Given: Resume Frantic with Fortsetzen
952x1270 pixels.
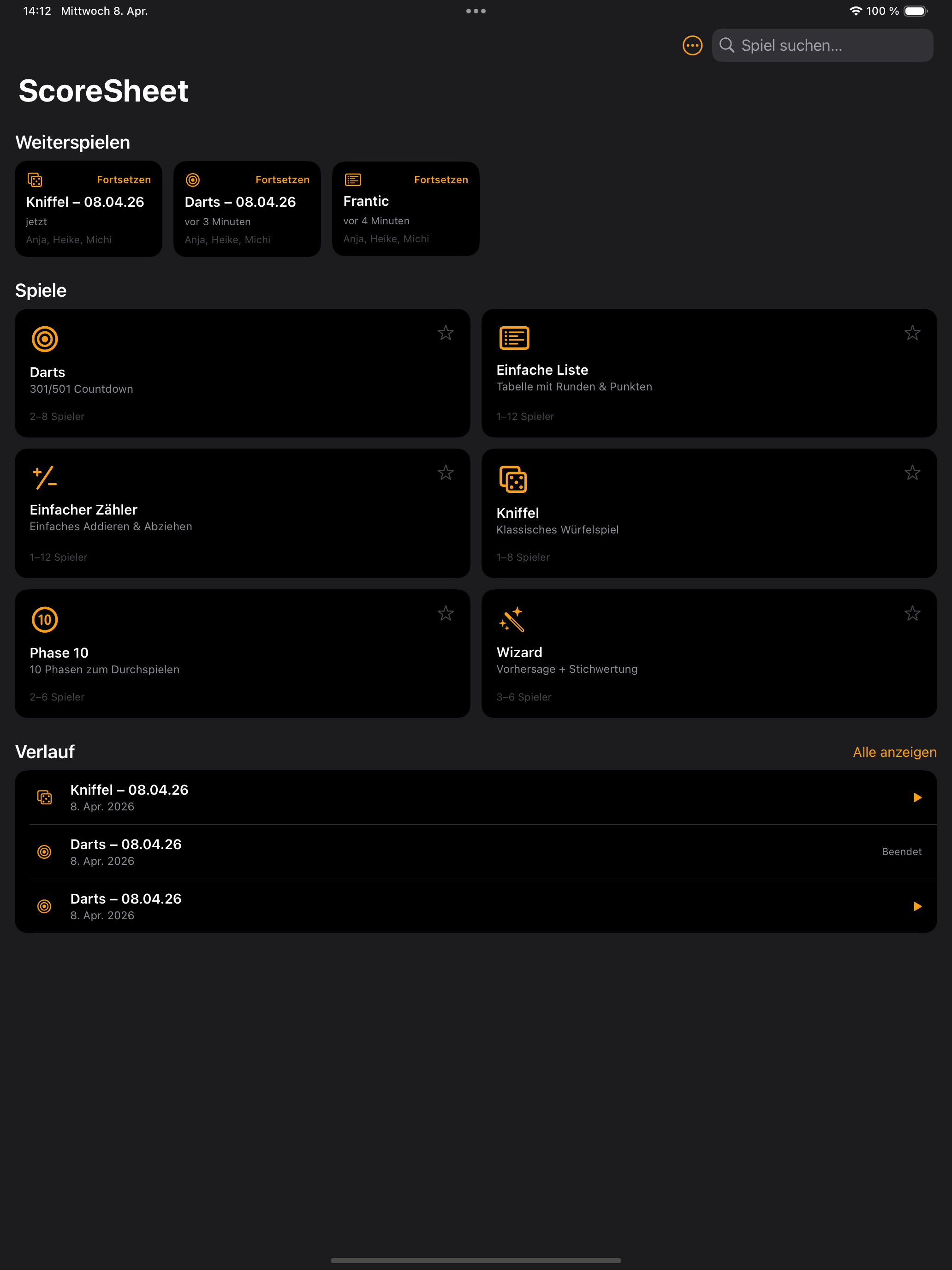Looking at the screenshot, I should pos(440,180).
